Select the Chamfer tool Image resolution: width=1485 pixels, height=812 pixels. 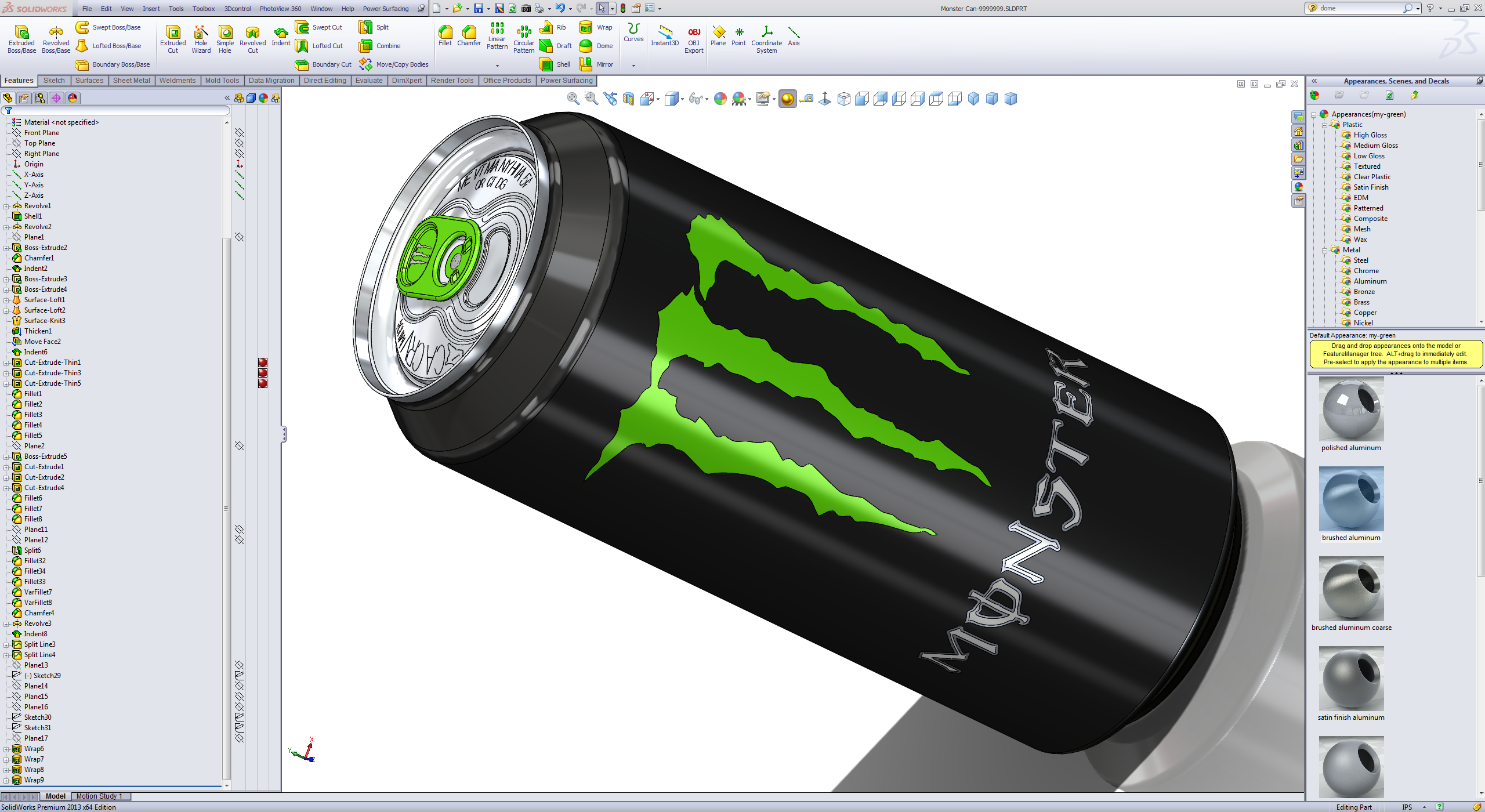click(469, 36)
